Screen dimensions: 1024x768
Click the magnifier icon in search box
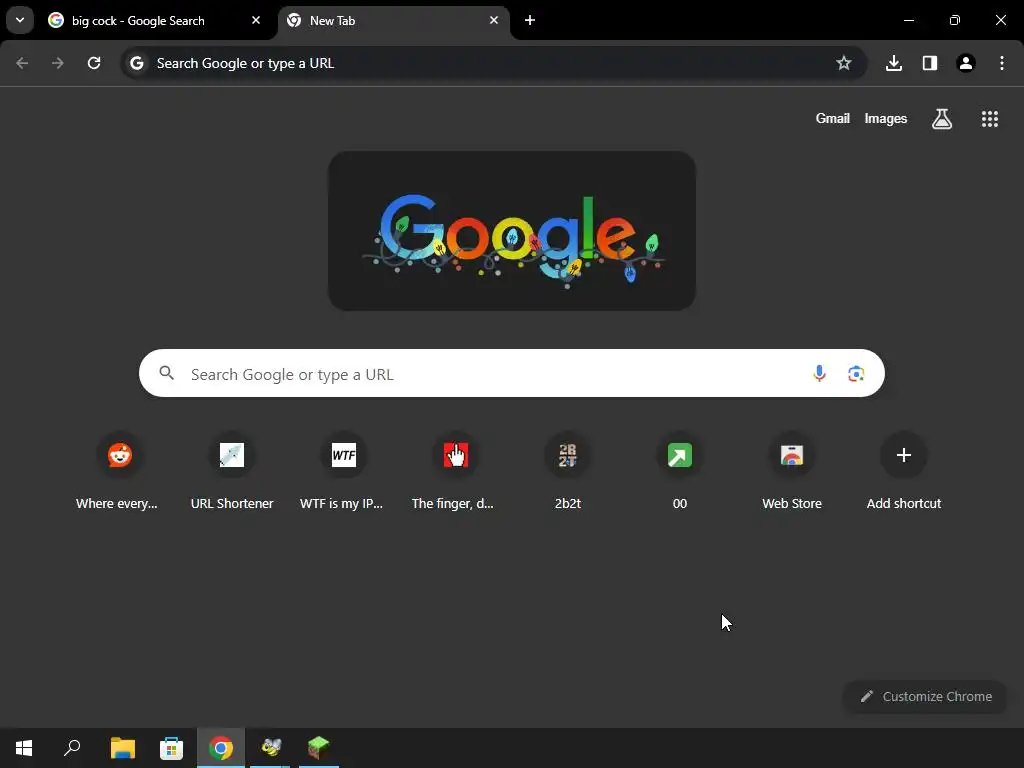tap(167, 373)
